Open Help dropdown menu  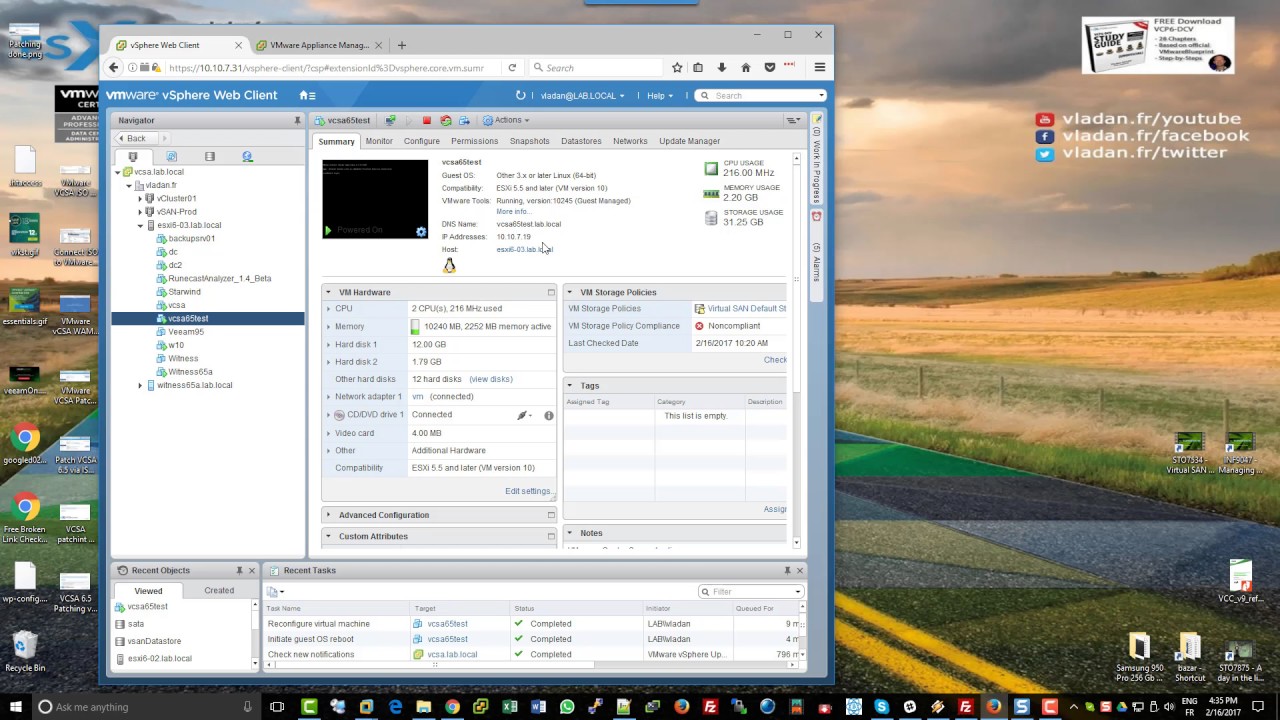tap(660, 95)
